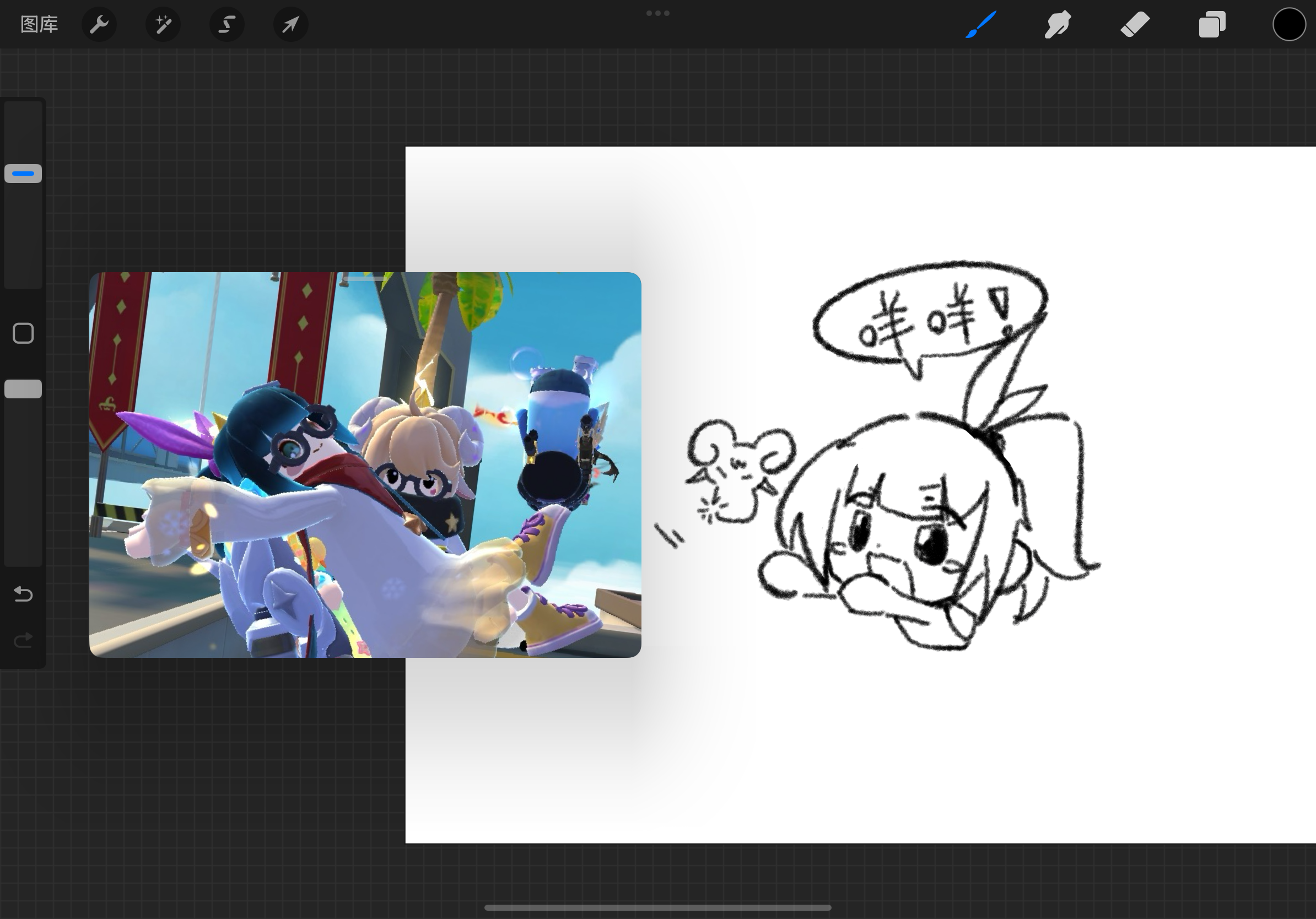
Task: Tap the reference window top grab handle
Action: tap(365, 278)
